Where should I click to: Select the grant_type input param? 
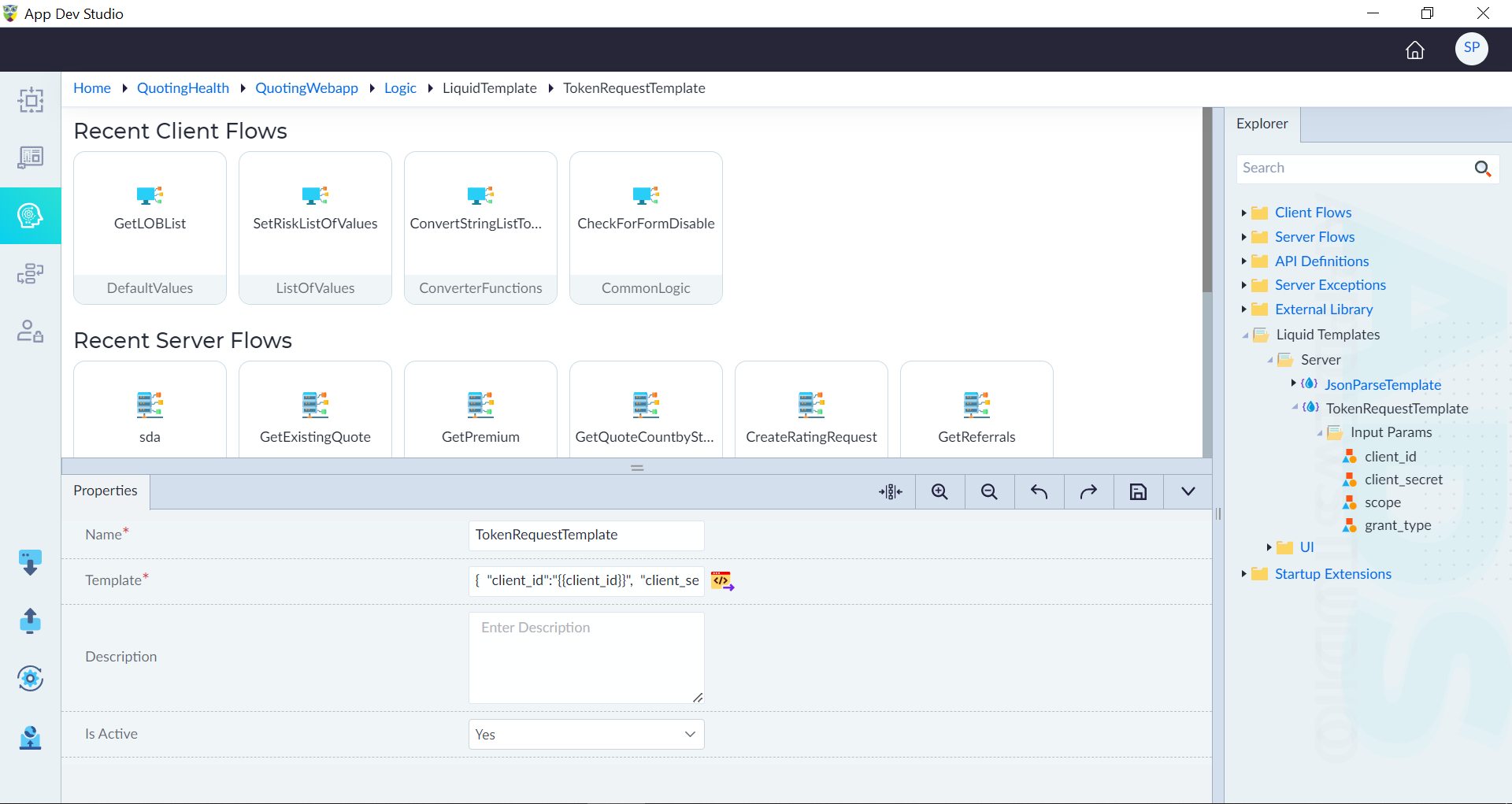tap(1398, 525)
